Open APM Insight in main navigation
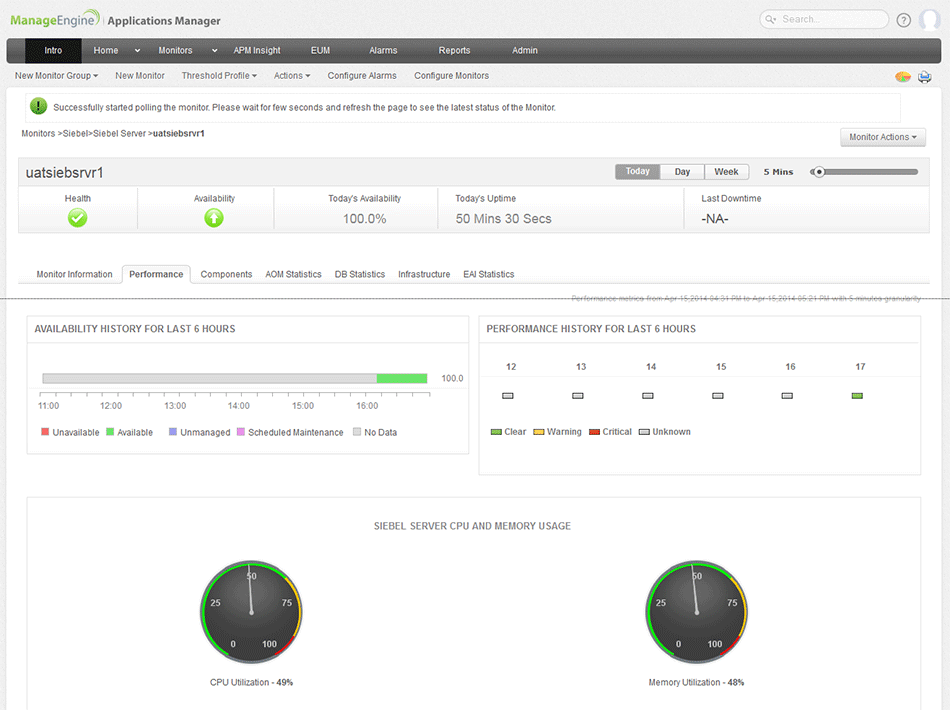Screen dimensions: 950x710 click(257, 51)
